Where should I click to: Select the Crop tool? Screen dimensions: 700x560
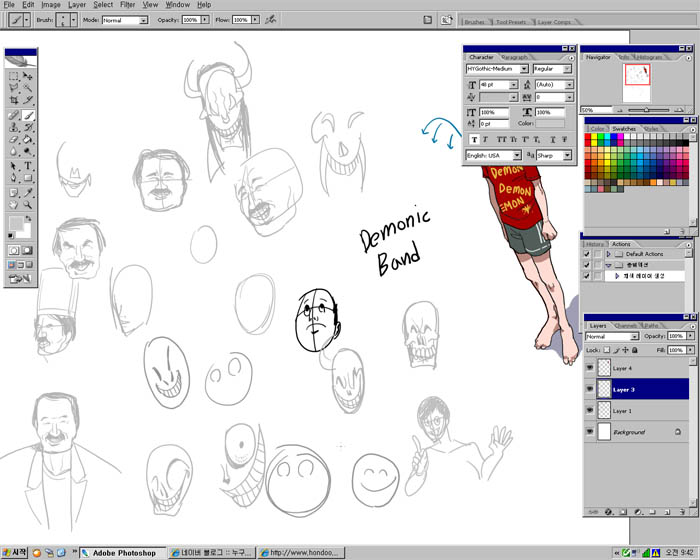pos(14,100)
